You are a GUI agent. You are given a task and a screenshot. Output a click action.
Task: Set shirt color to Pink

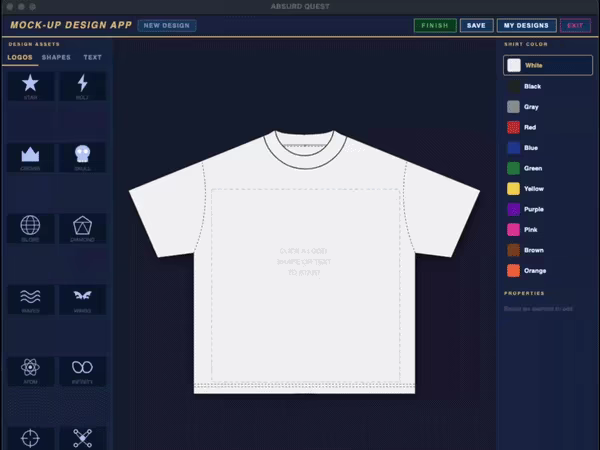(548, 230)
